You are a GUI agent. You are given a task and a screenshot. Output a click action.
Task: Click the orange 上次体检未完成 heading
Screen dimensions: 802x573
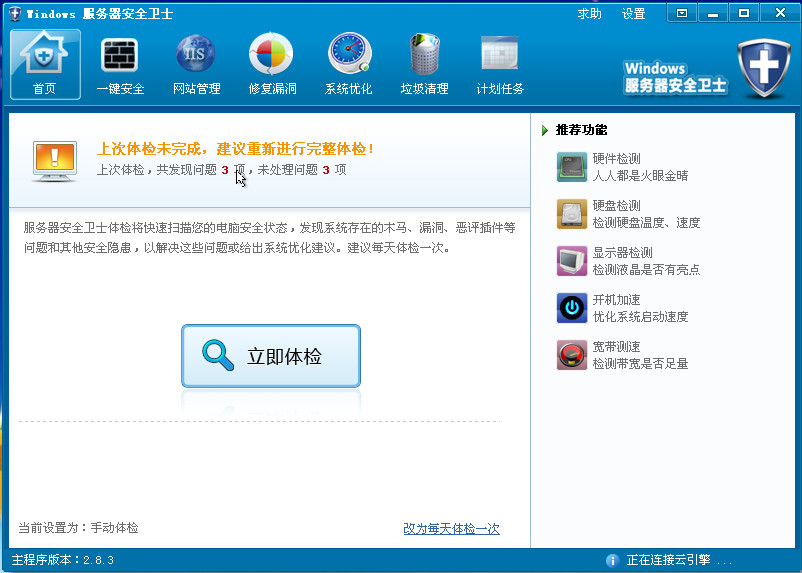236,149
